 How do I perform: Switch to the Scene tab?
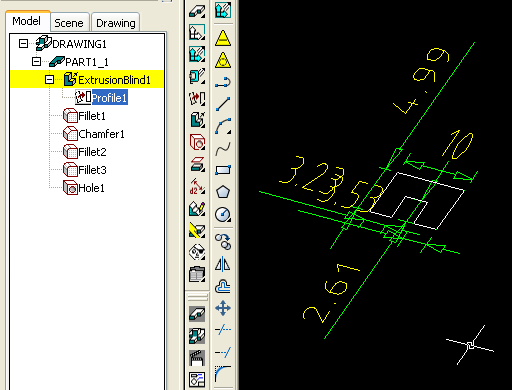coord(69,23)
